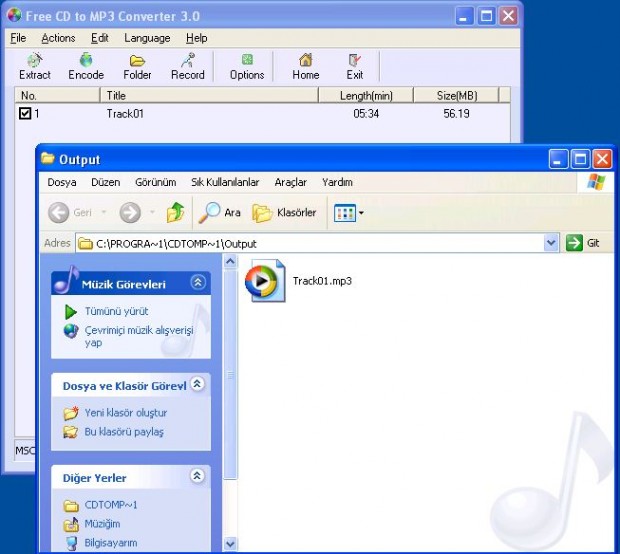Viewport: 620px width, 554px height.
Task: Collapse the Dosya ve Klasör Görevleri panel
Action: [x=197, y=384]
